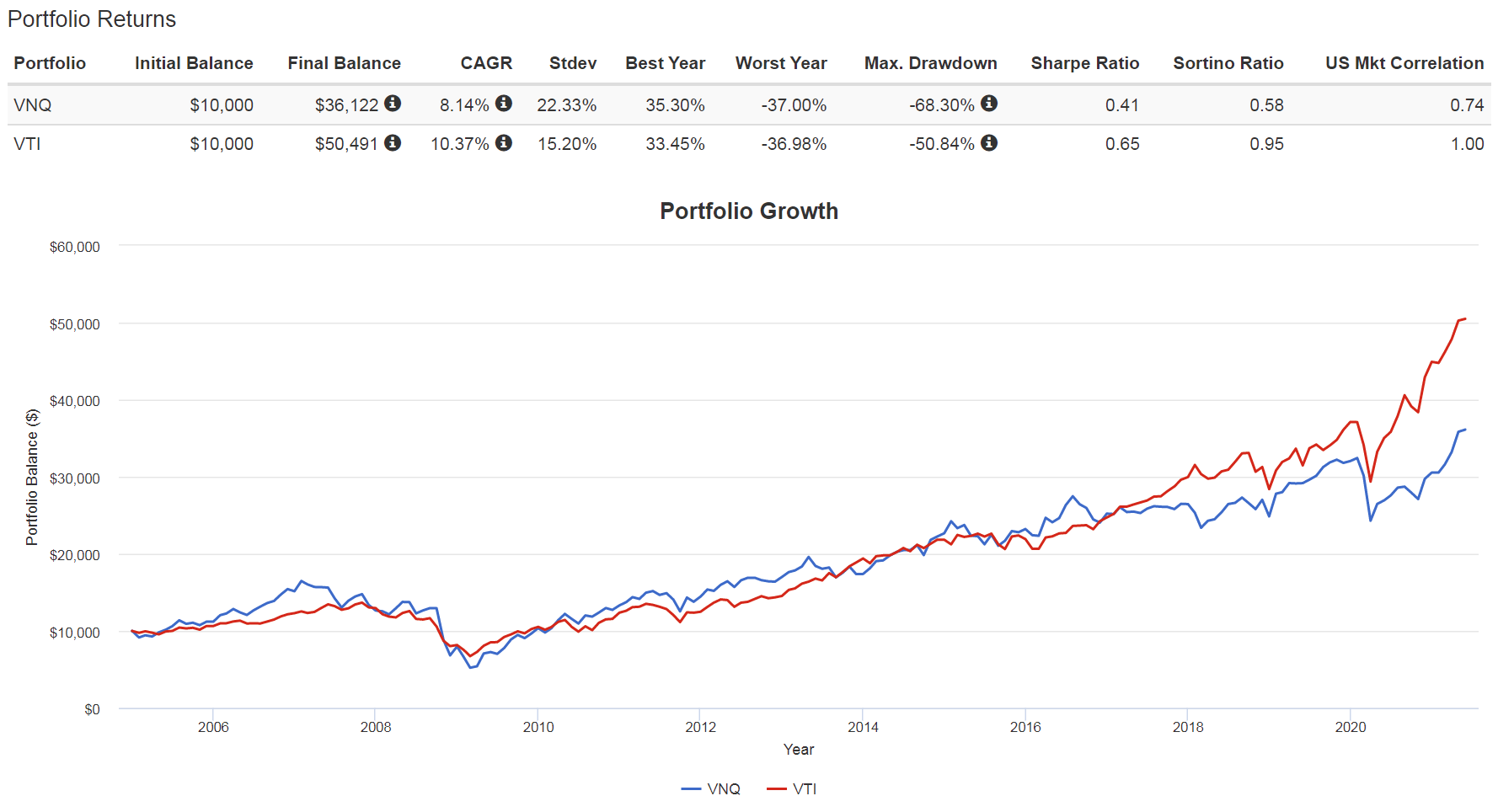Select the Portfolio column header
This screenshot has width=1498, height=812.
[x=50, y=63]
